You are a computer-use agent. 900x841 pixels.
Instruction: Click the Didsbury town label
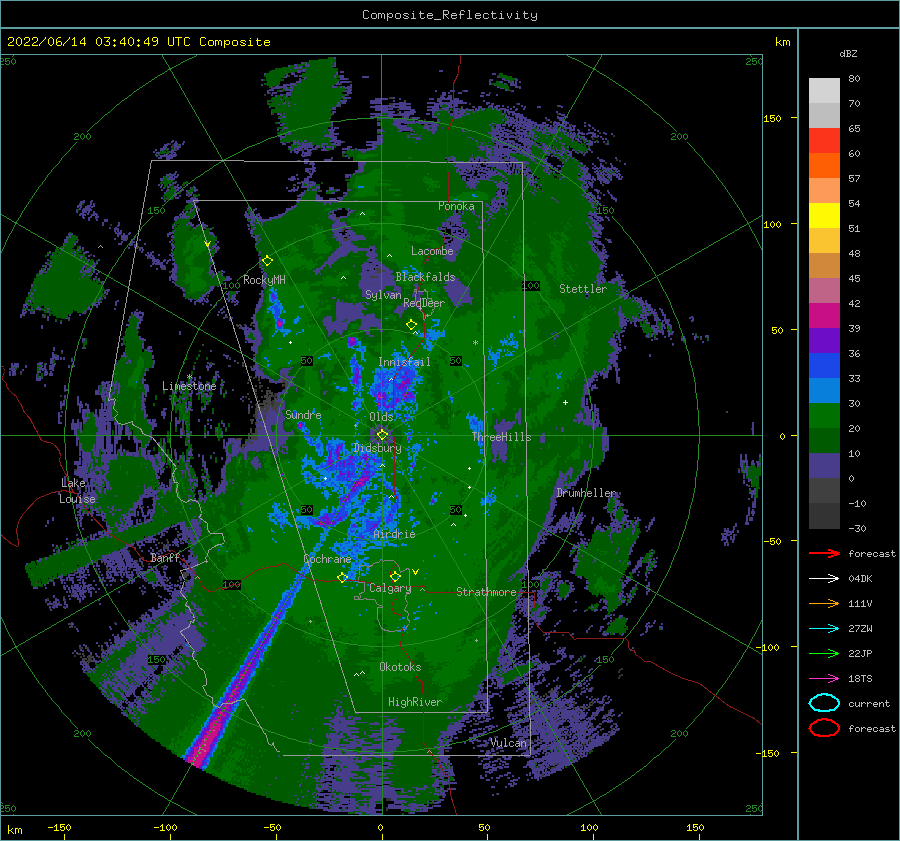coord(377,448)
